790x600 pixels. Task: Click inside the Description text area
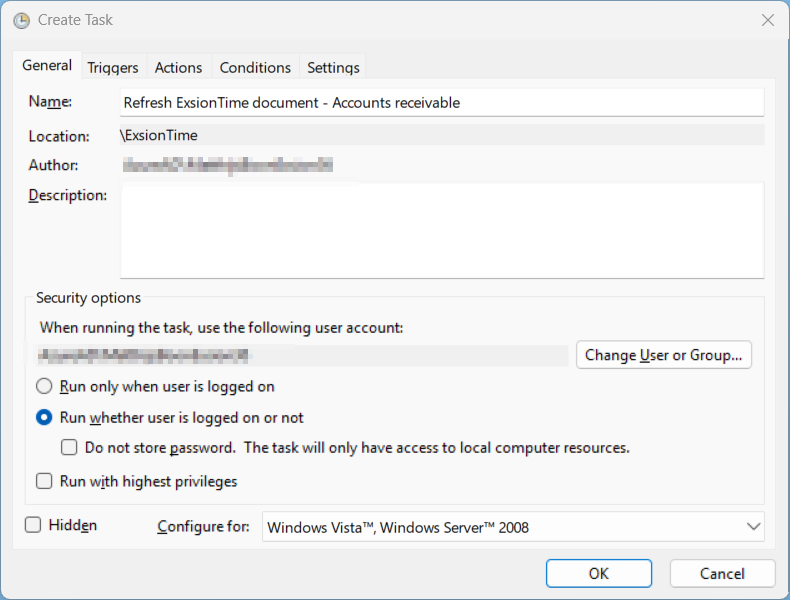(x=441, y=230)
